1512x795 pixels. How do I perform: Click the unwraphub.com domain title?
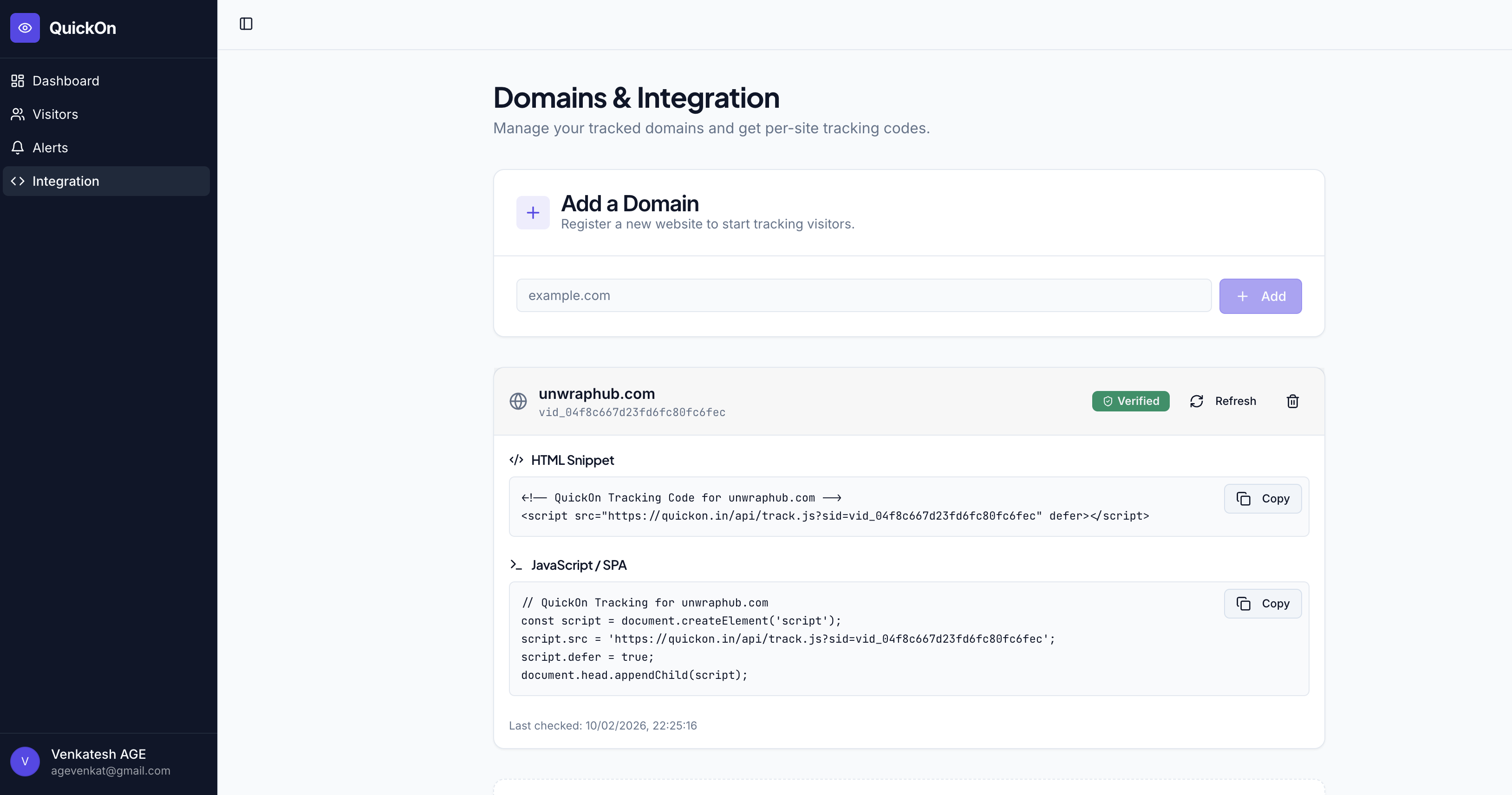[x=596, y=394]
